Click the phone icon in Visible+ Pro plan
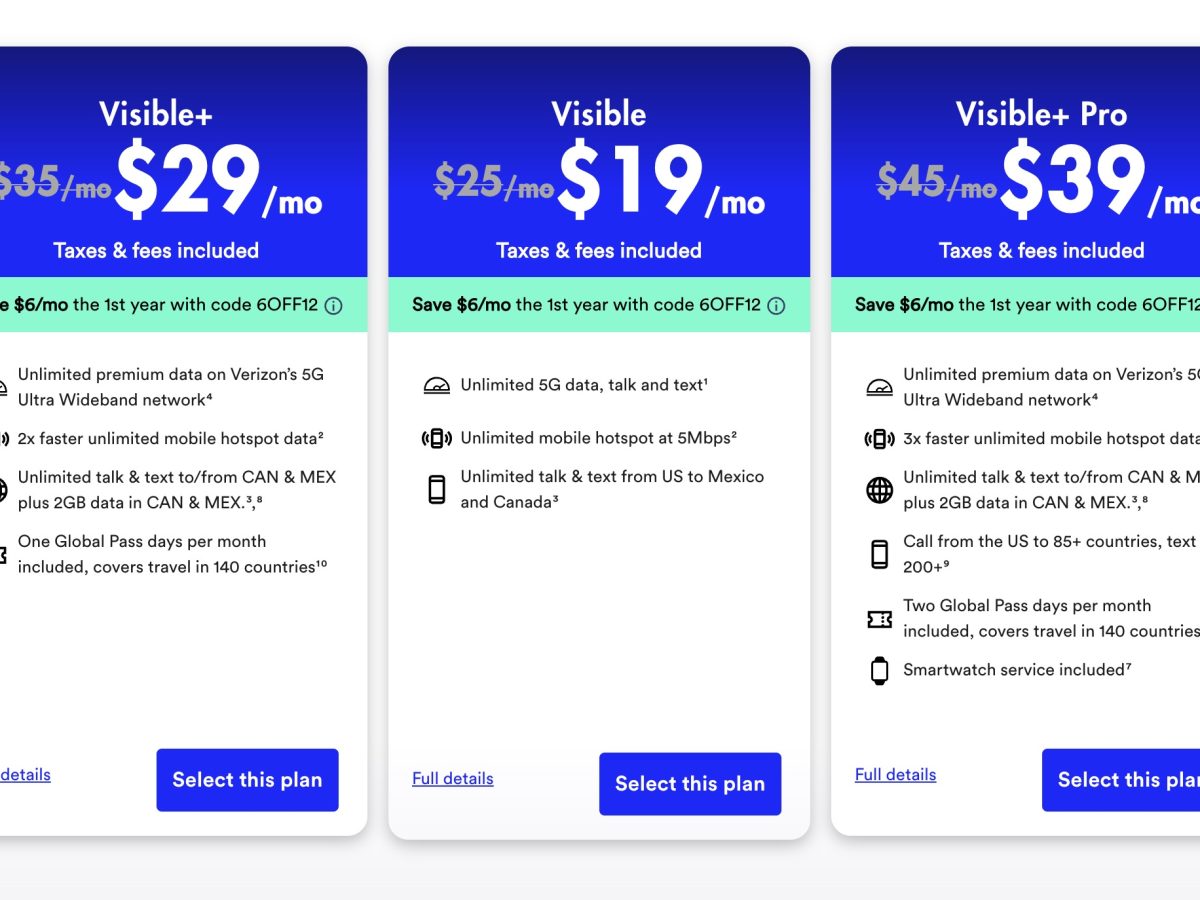Viewport: 1200px width, 900px height. coord(879,554)
